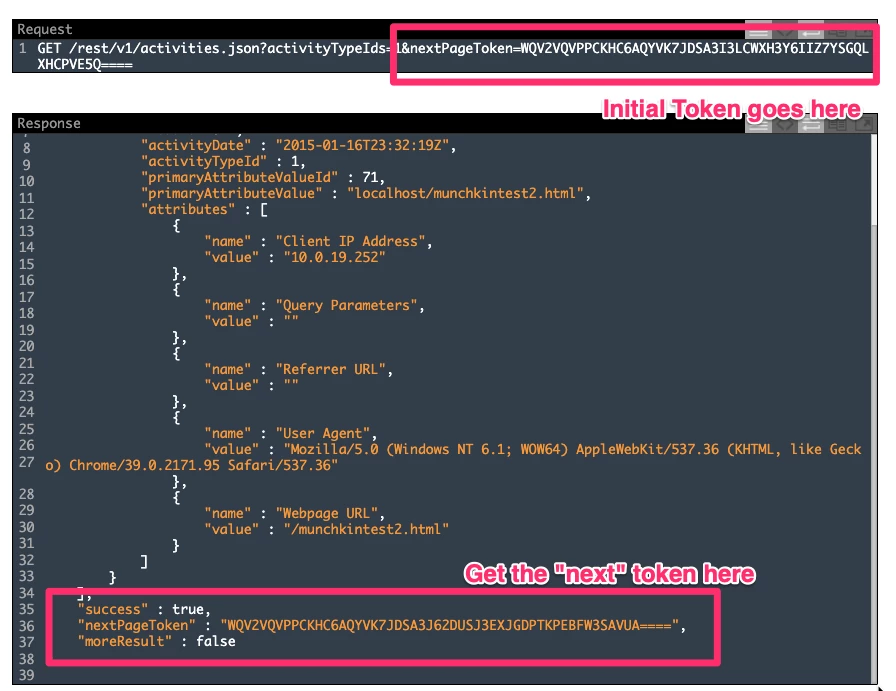Click the Response panel format-text lines icon
Image resolution: width=896 pixels, height=691 pixels.
click(758, 125)
